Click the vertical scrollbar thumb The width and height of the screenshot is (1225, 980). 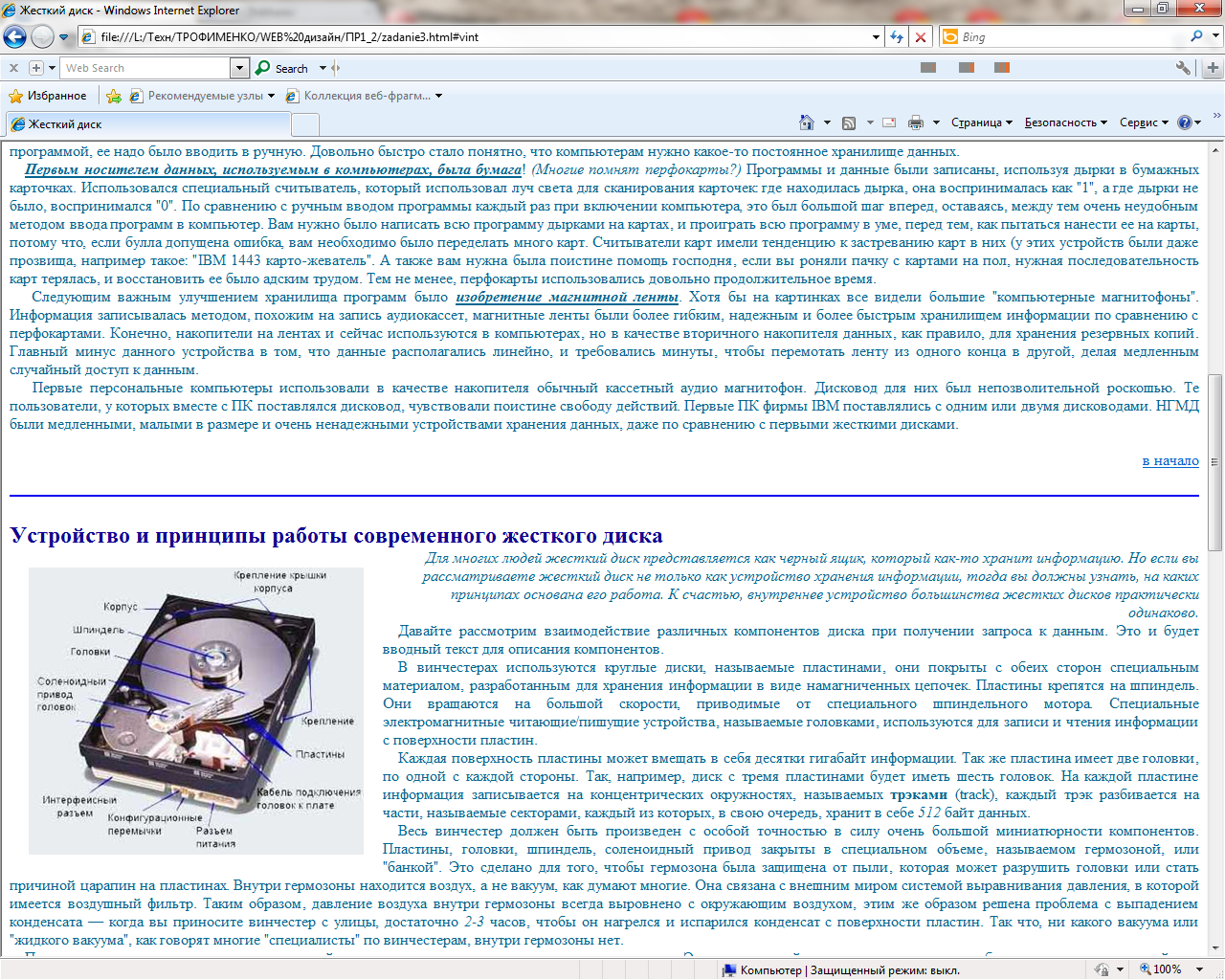[1215, 461]
